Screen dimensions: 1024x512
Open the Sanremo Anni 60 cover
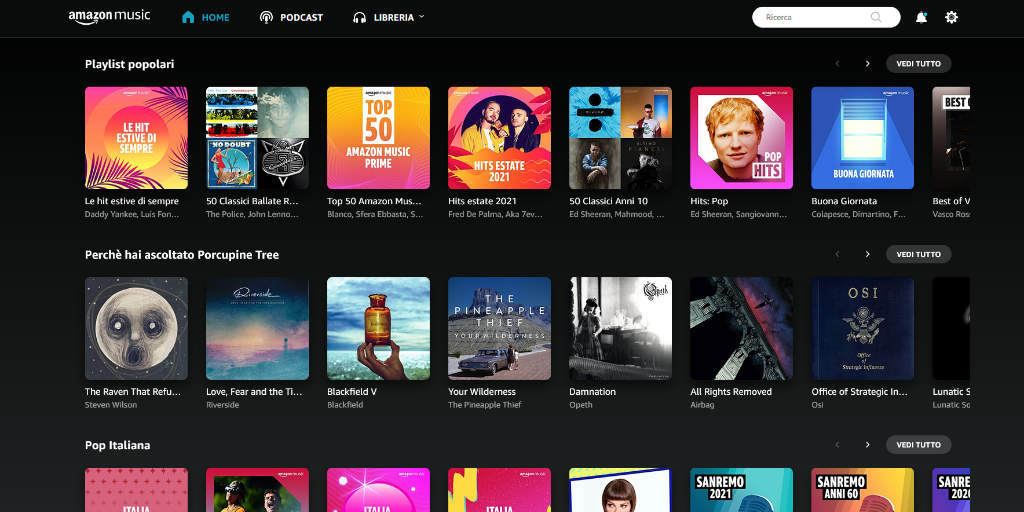pos(863,490)
